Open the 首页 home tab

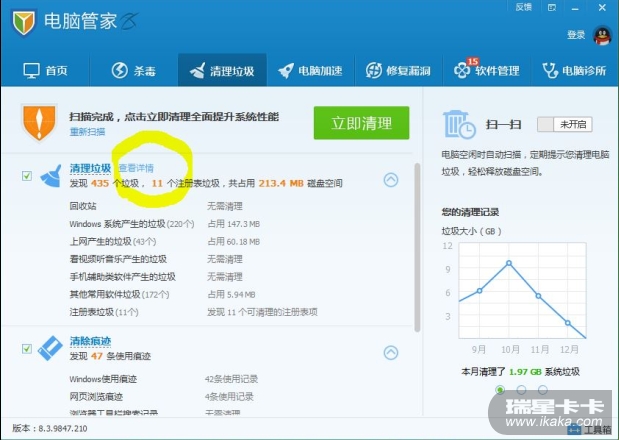tap(45, 71)
